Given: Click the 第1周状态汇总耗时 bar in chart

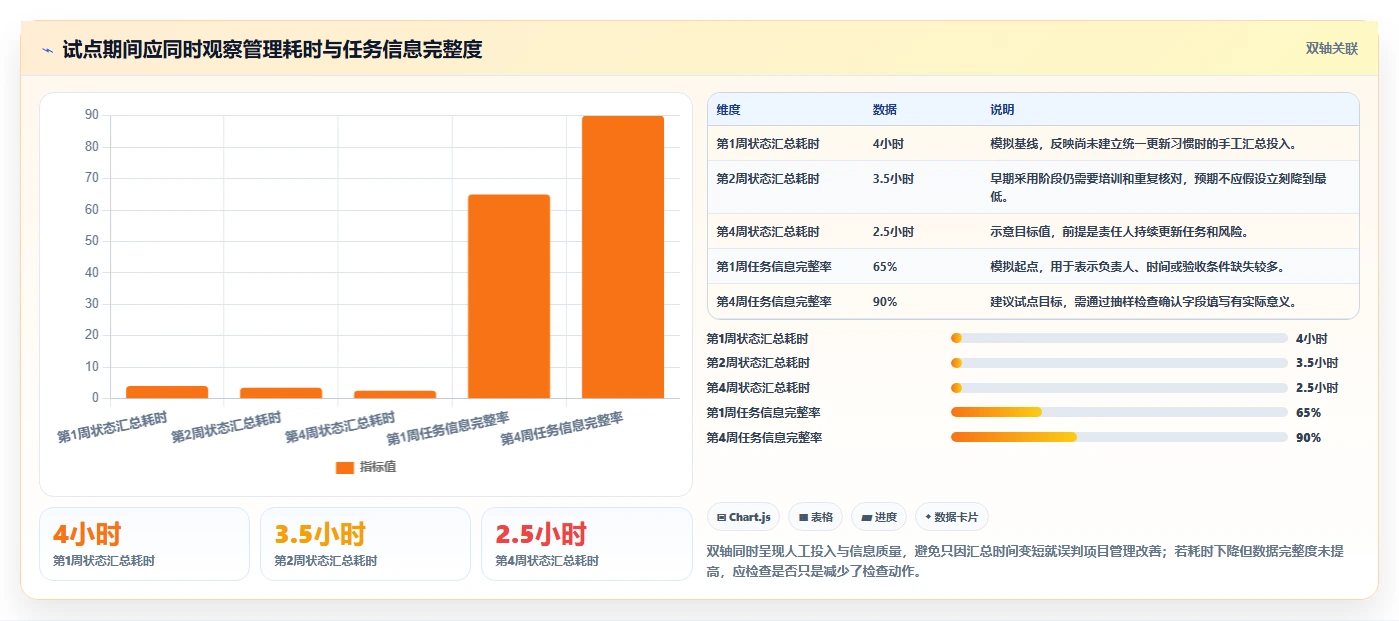Looking at the screenshot, I should point(167,392).
